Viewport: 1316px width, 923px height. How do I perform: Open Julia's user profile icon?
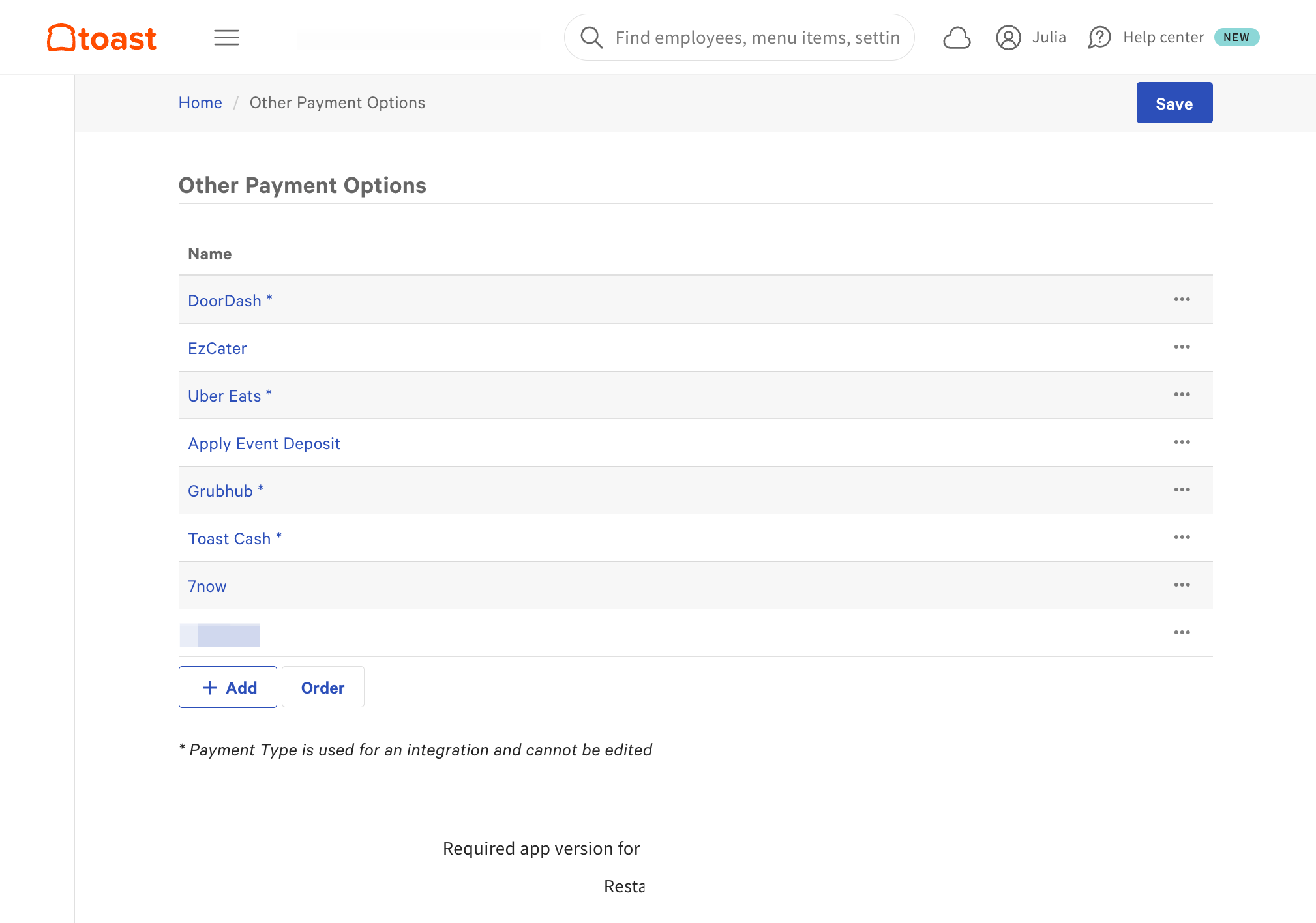(x=1008, y=38)
